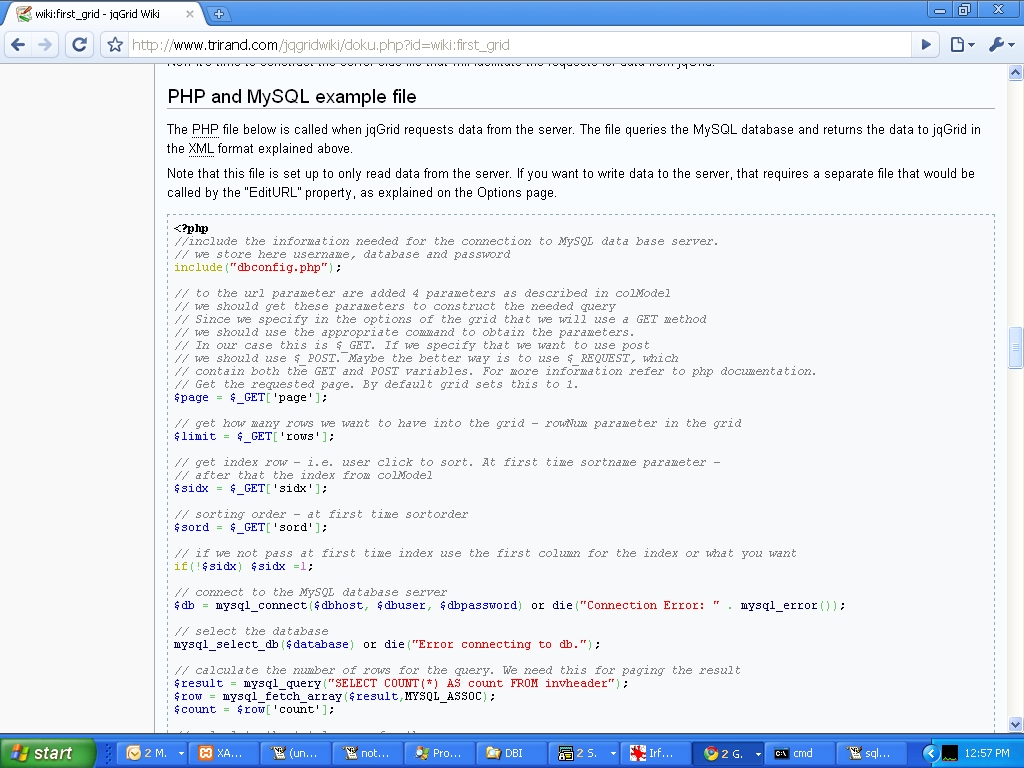Switch to the '(un...' taskbar window
This screenshot has width=1024, height=768.
(x=296, y=753)
